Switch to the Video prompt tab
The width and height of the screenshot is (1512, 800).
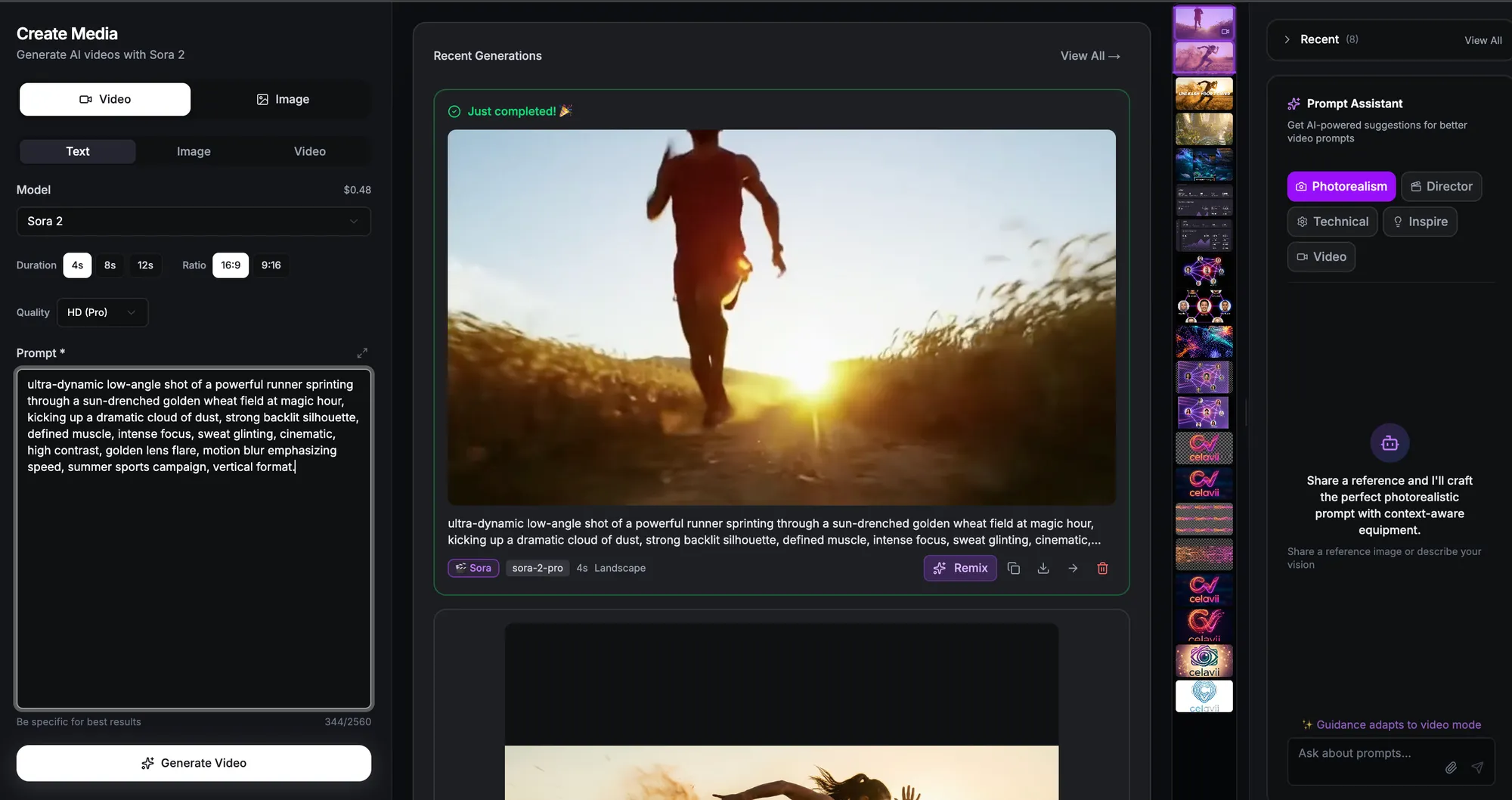pos(309,151)
